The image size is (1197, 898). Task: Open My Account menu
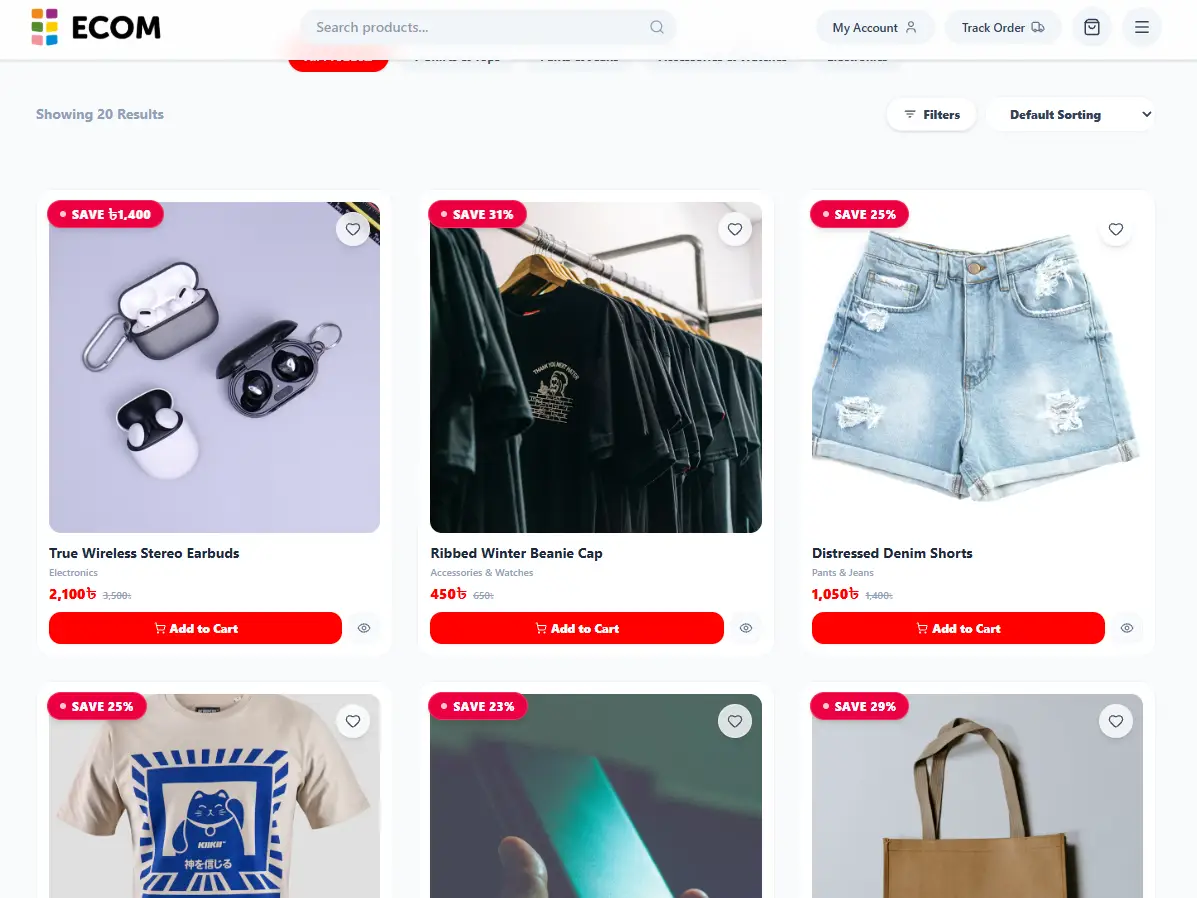(875, 27)
